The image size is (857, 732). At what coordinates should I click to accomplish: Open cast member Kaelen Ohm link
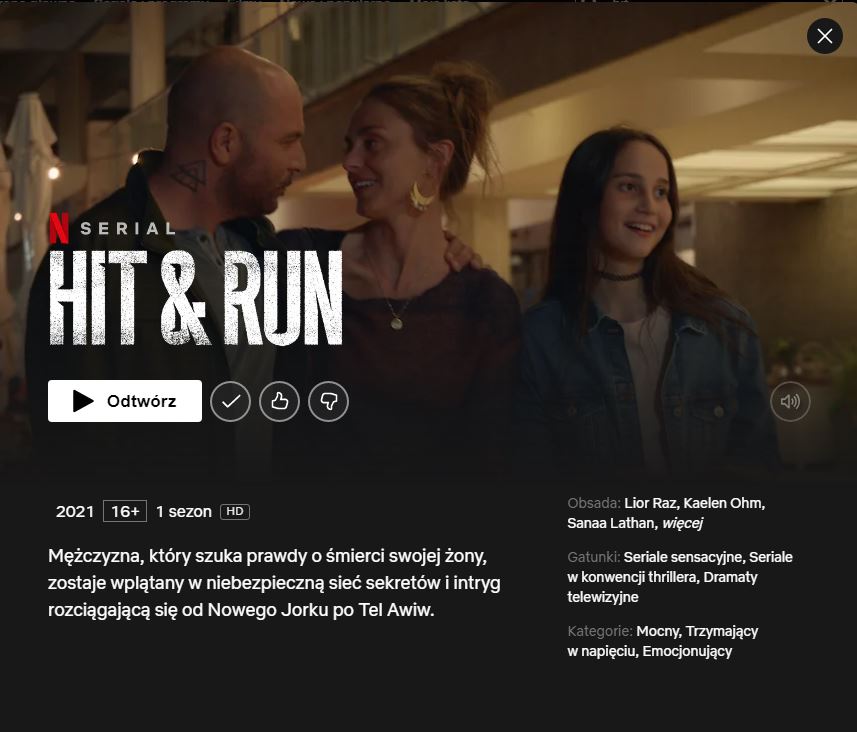pos(724,503)
